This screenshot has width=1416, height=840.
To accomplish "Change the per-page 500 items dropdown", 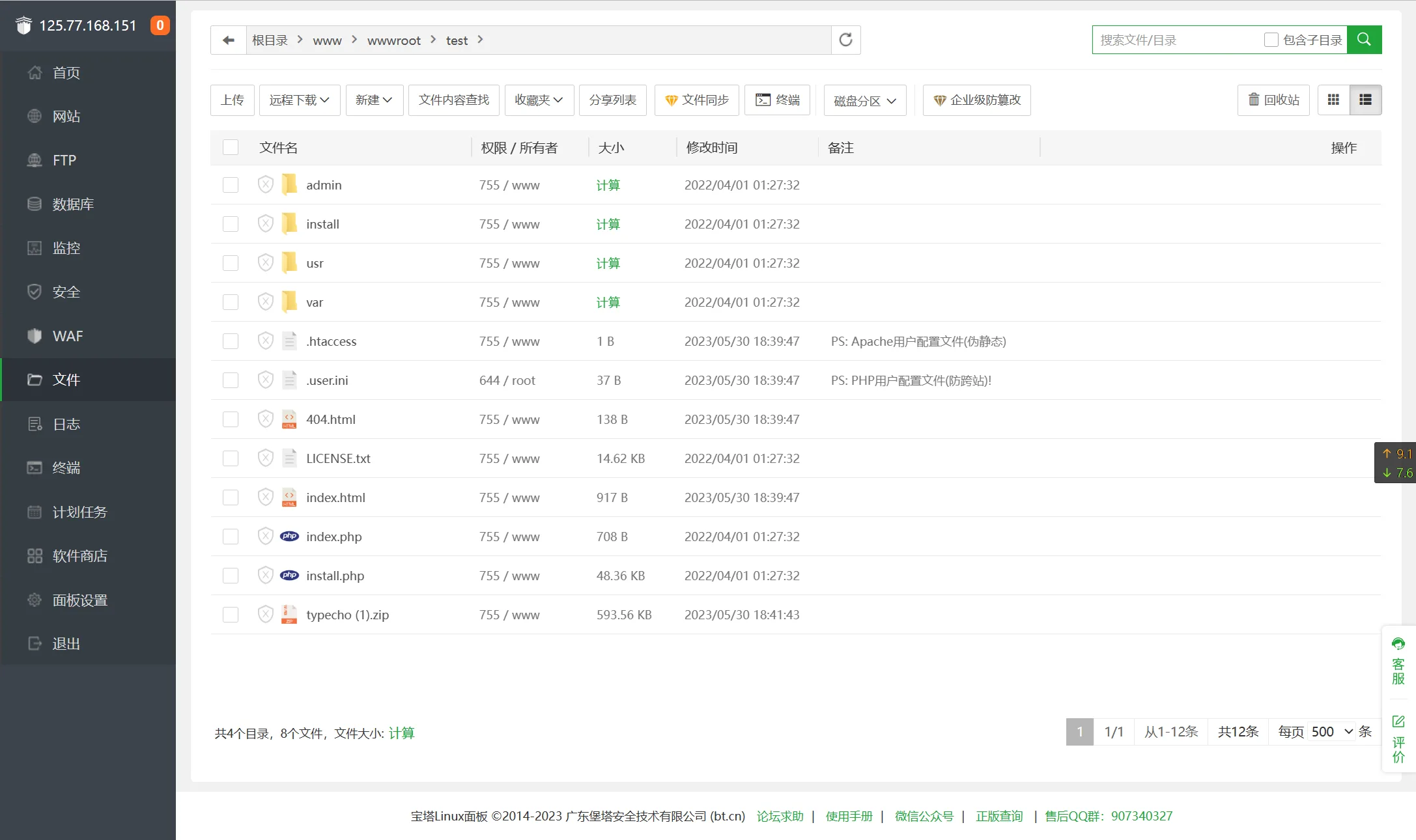I will click(x=1331, y=732).
